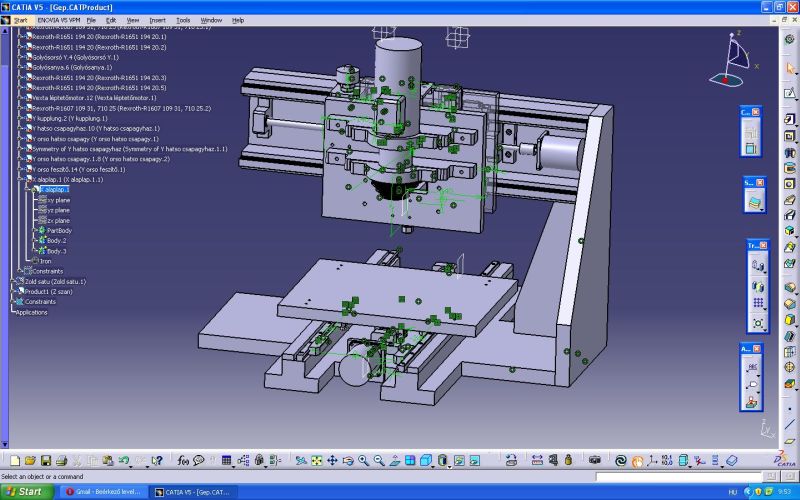Click the Save icon in the toolbar
Image resolution: width=800 pixels, height=500 pixels.
pos(44,461)
